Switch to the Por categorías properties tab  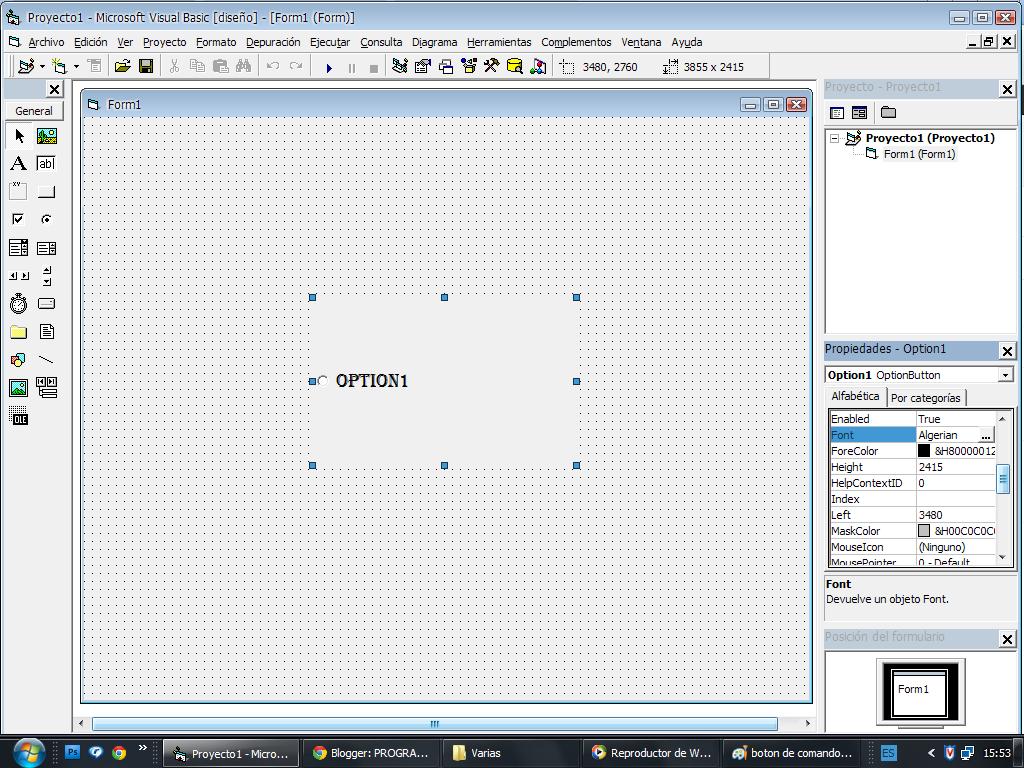[926, 397]
